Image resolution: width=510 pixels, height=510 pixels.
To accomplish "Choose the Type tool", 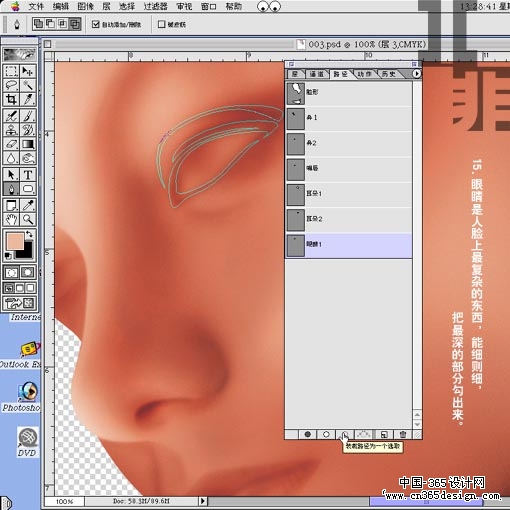I will click(28, 175).
